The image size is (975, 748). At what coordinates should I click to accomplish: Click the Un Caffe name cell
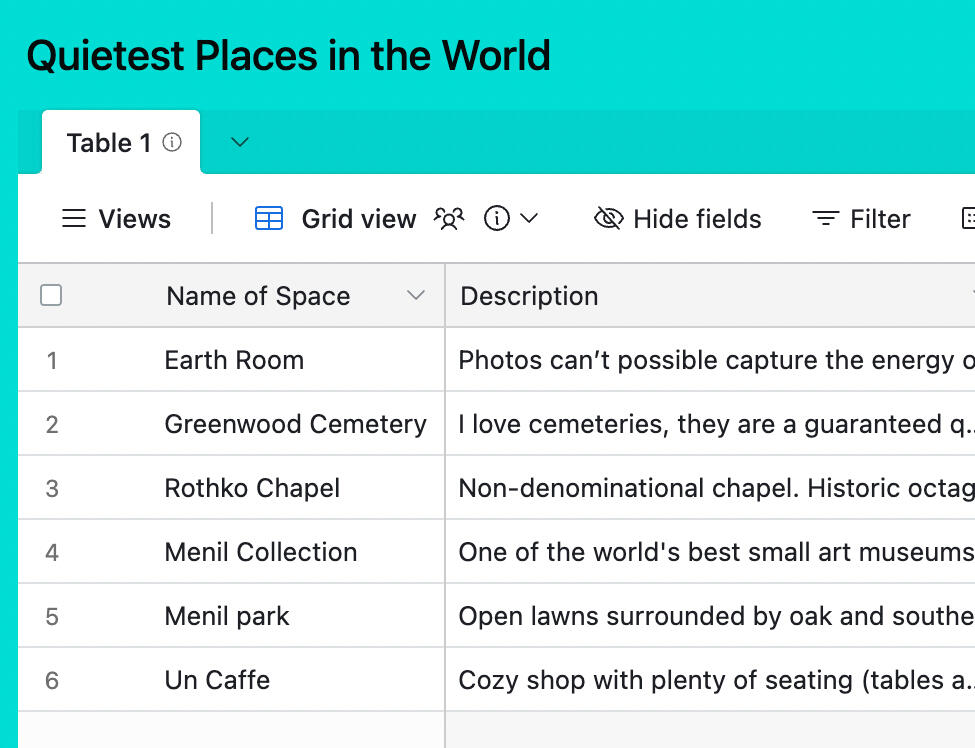[217, 680]
